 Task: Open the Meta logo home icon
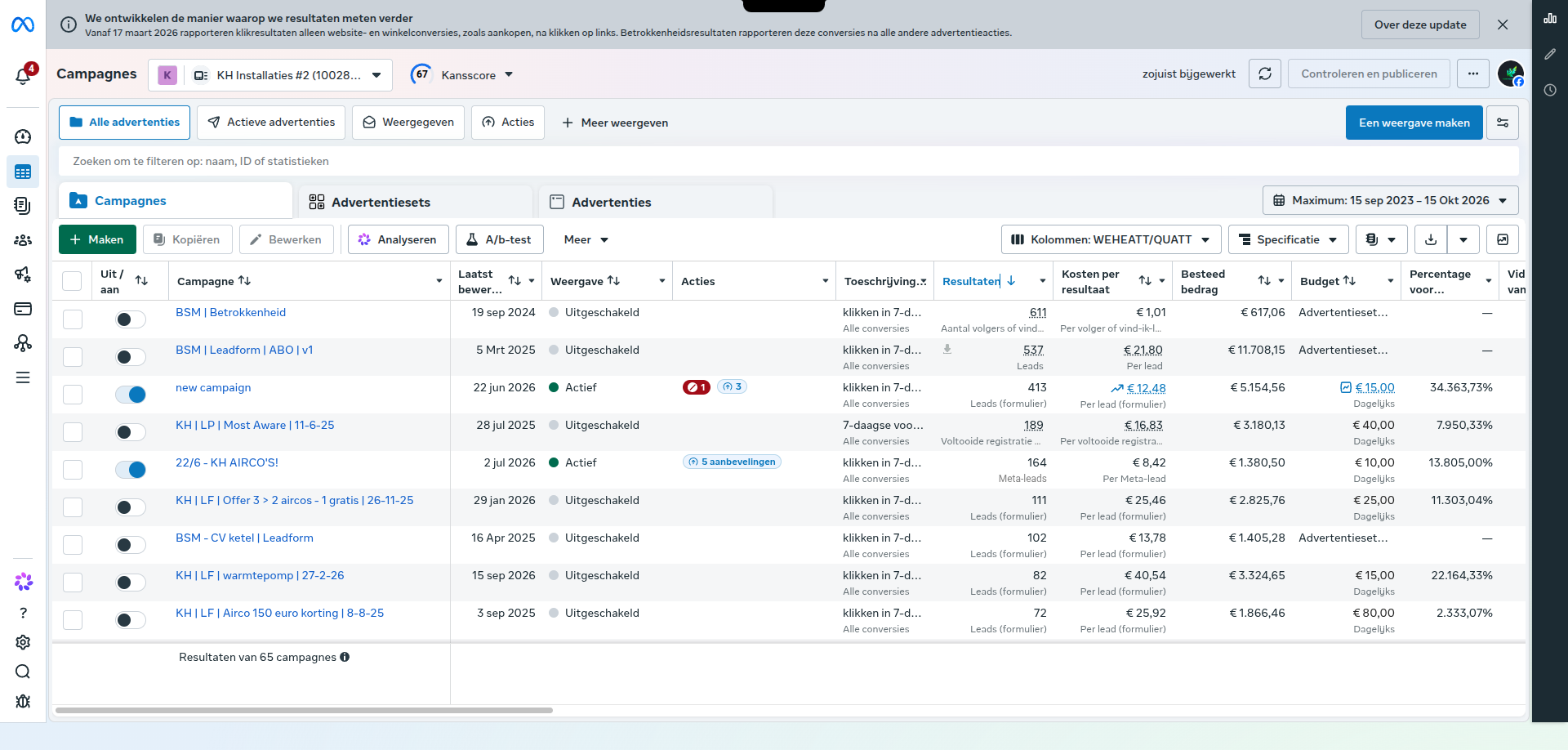pos(23,25)
